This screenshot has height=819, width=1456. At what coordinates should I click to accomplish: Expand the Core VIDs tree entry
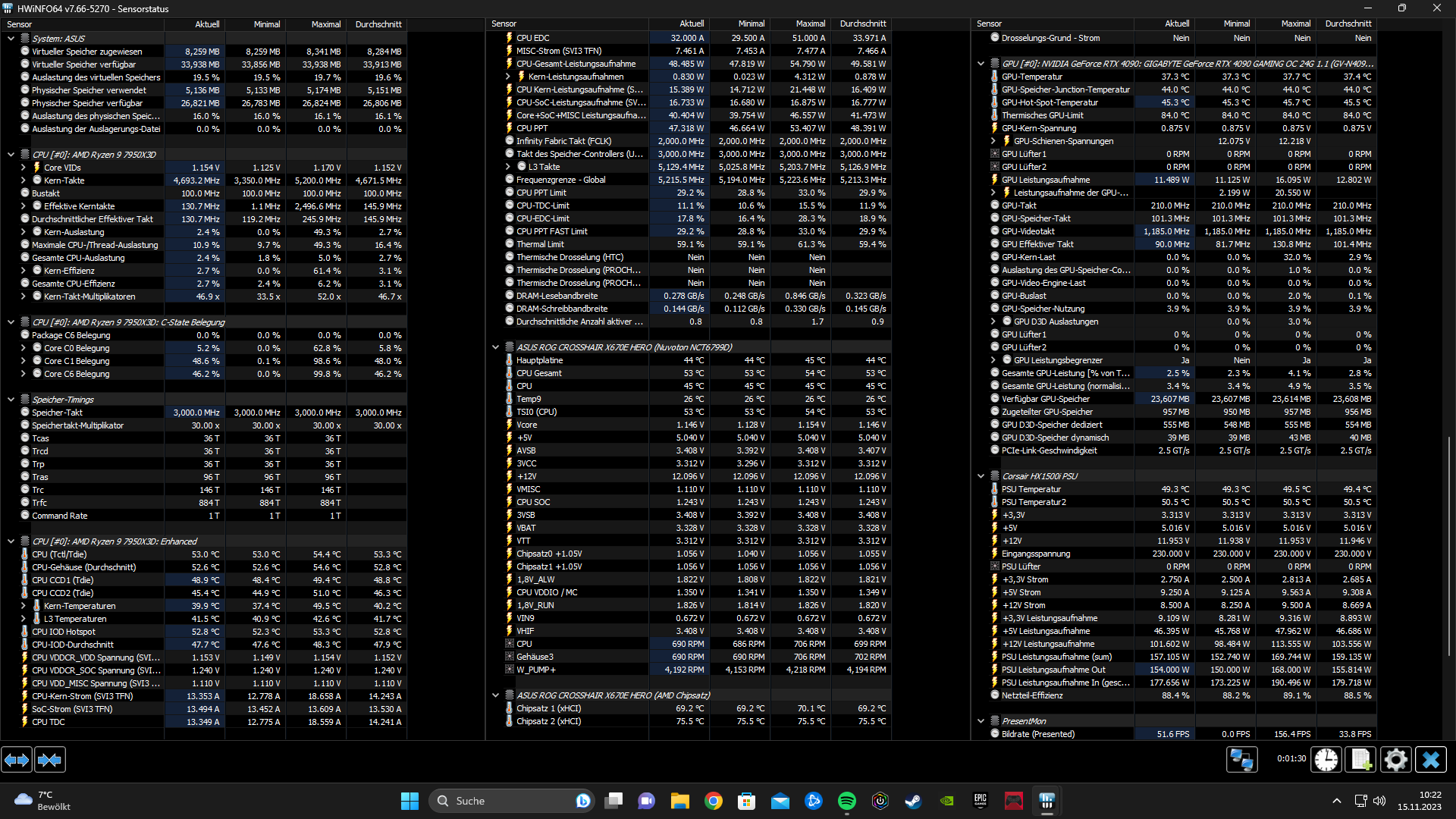tap(24, 168)
